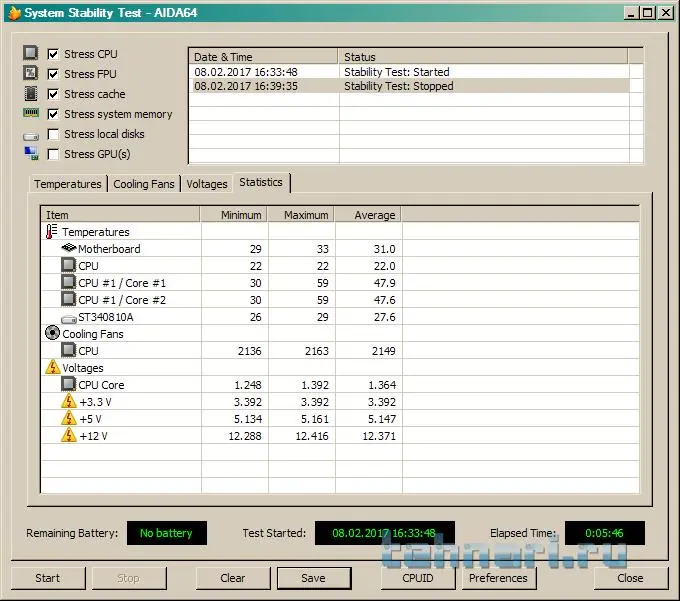Click the Motherboard sensor icon
Image resolution: width=680 pixels, height=601 pixels.
69,249
